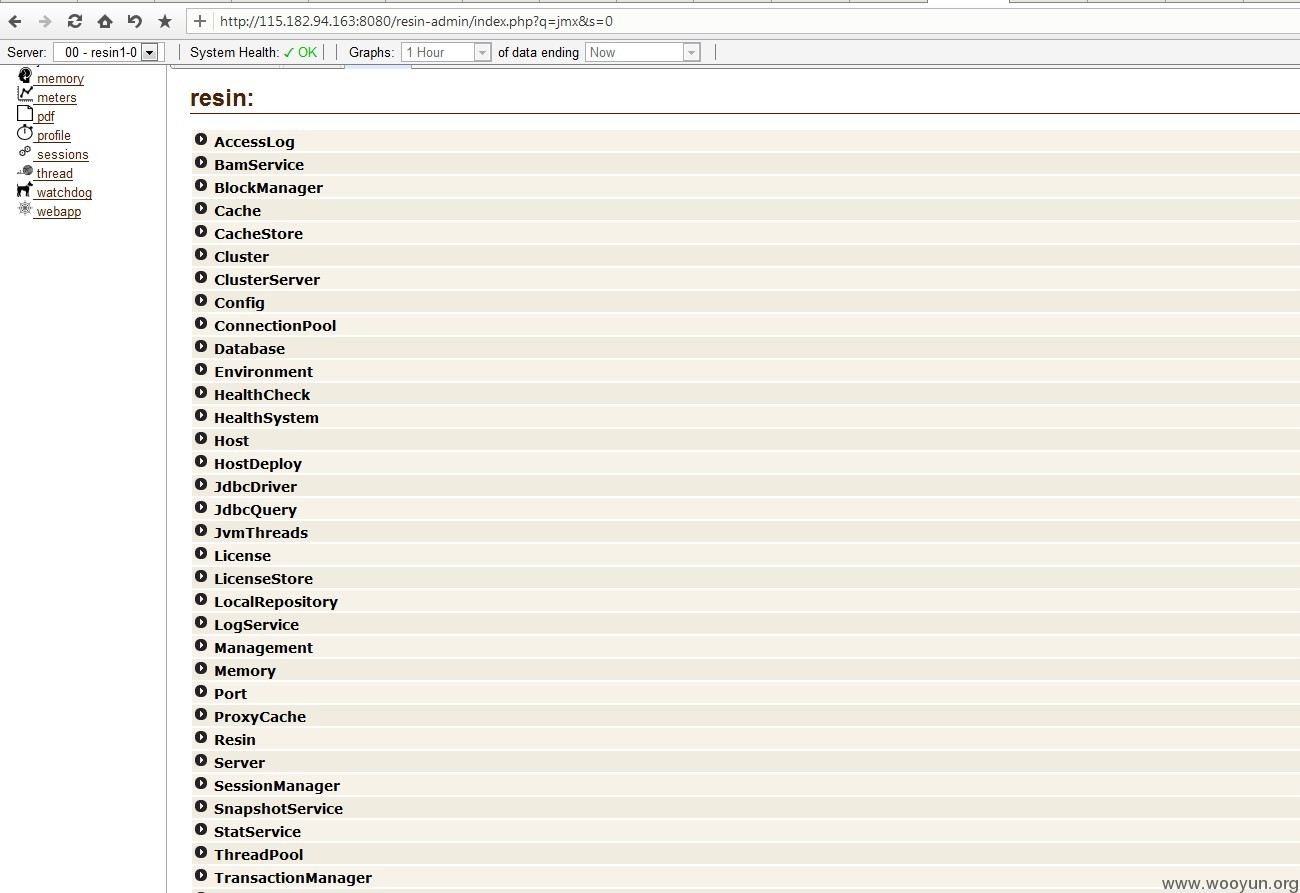This screenshot has height=893, width=1300.
Task: Click the Port section label
Action: 230,694
